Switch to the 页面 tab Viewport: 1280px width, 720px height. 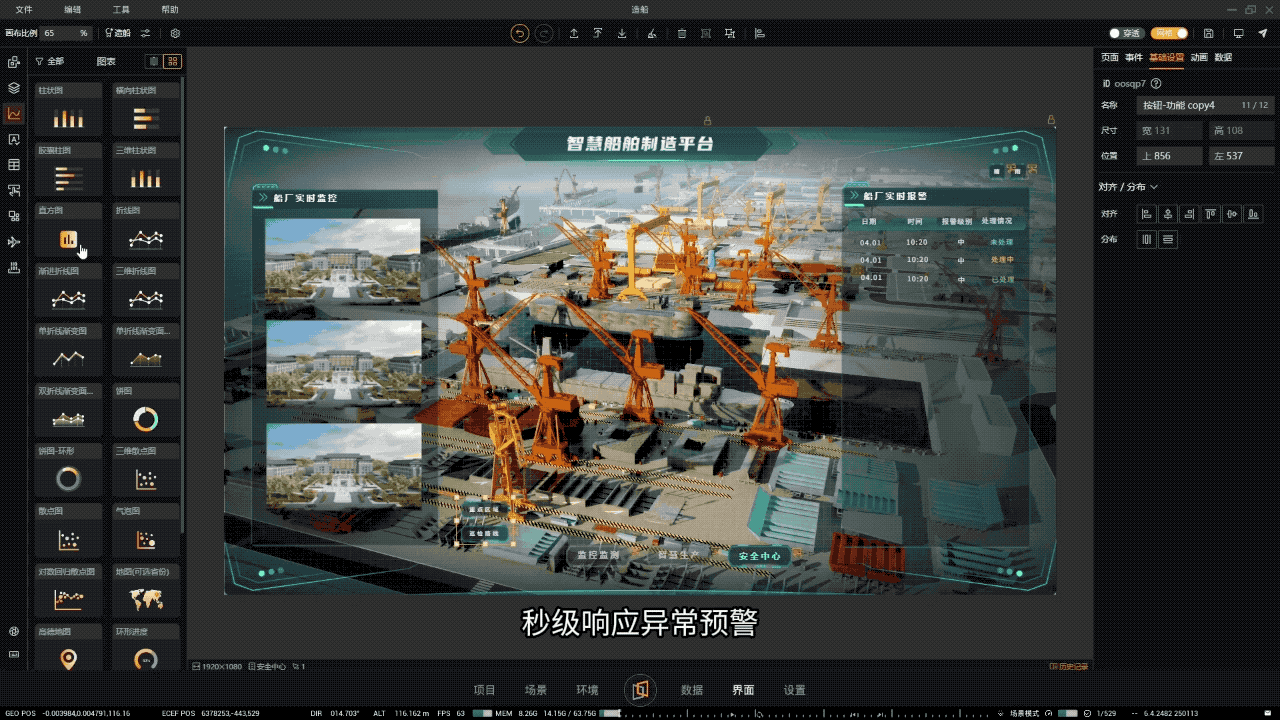coord(1109,57)
